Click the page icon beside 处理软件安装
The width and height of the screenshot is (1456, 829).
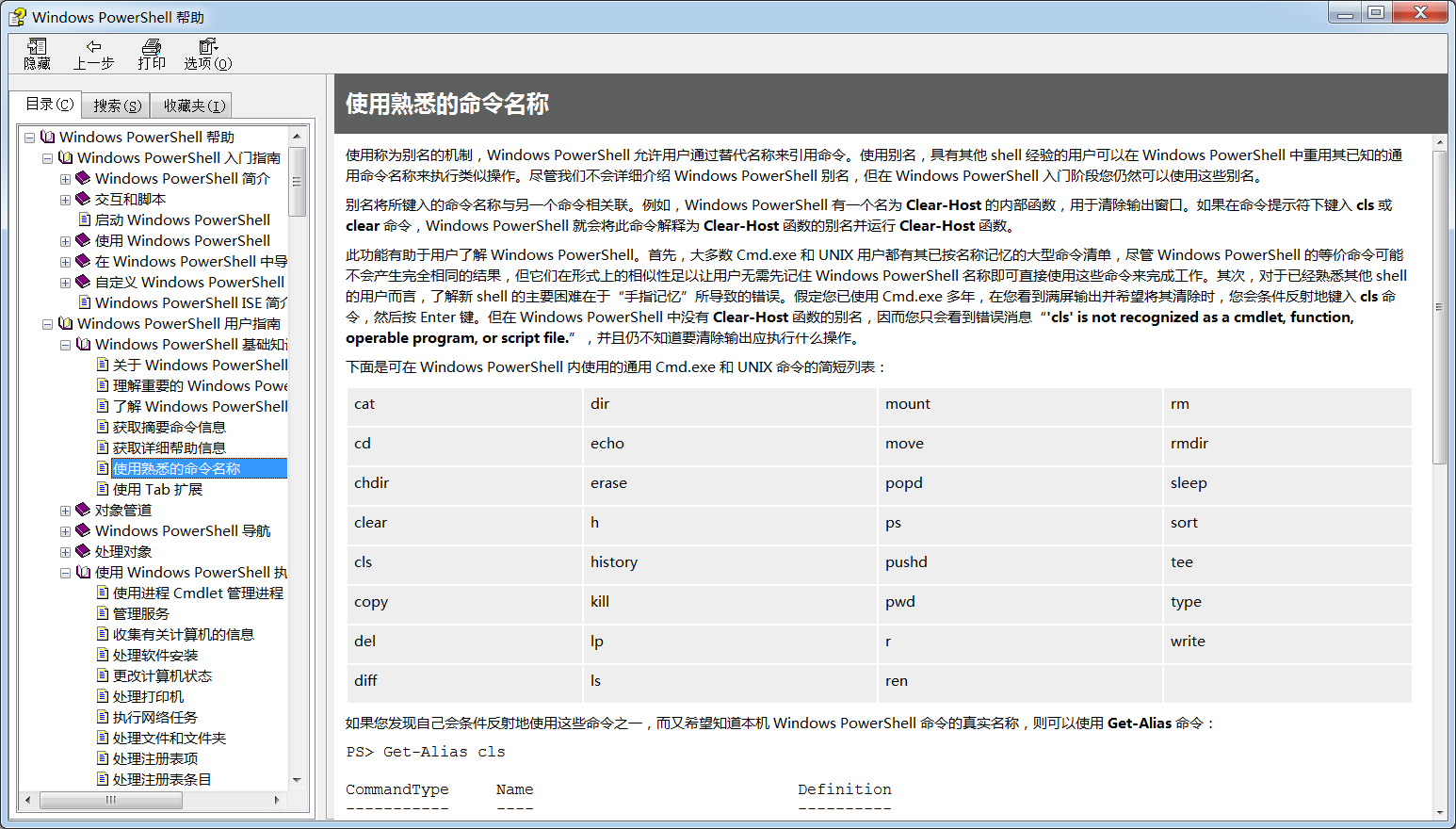click(x=103, y=655)
